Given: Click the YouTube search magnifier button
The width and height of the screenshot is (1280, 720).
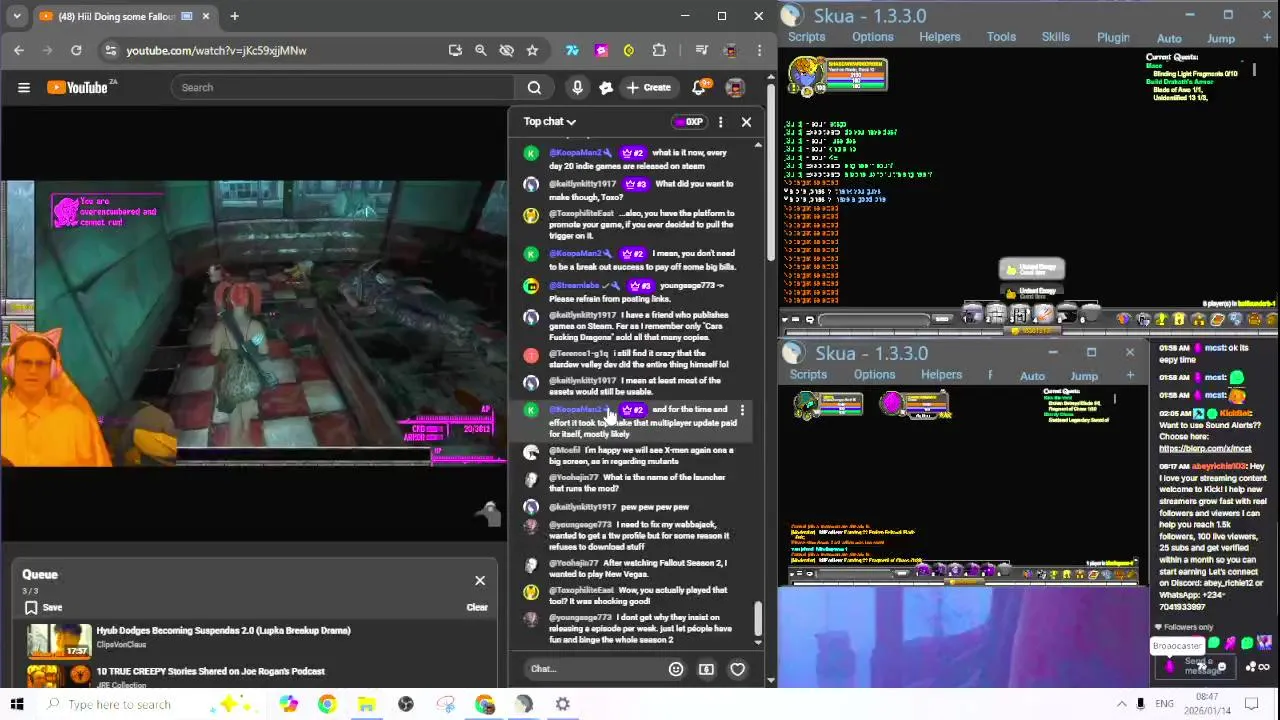Looking at the screenshot, I should pyautogui.click(x=534, y=88).
